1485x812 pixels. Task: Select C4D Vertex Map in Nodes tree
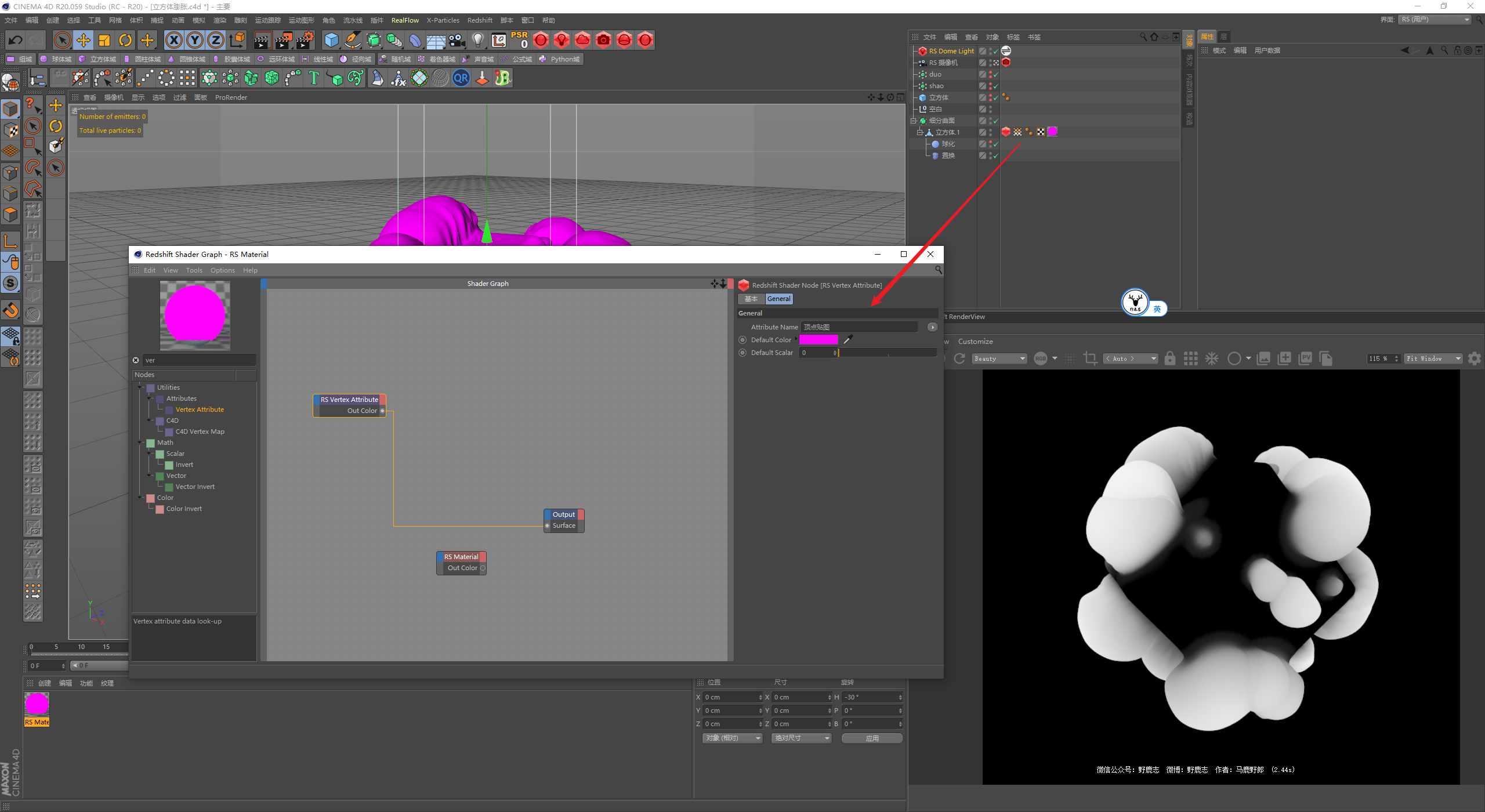click(200, 432)
